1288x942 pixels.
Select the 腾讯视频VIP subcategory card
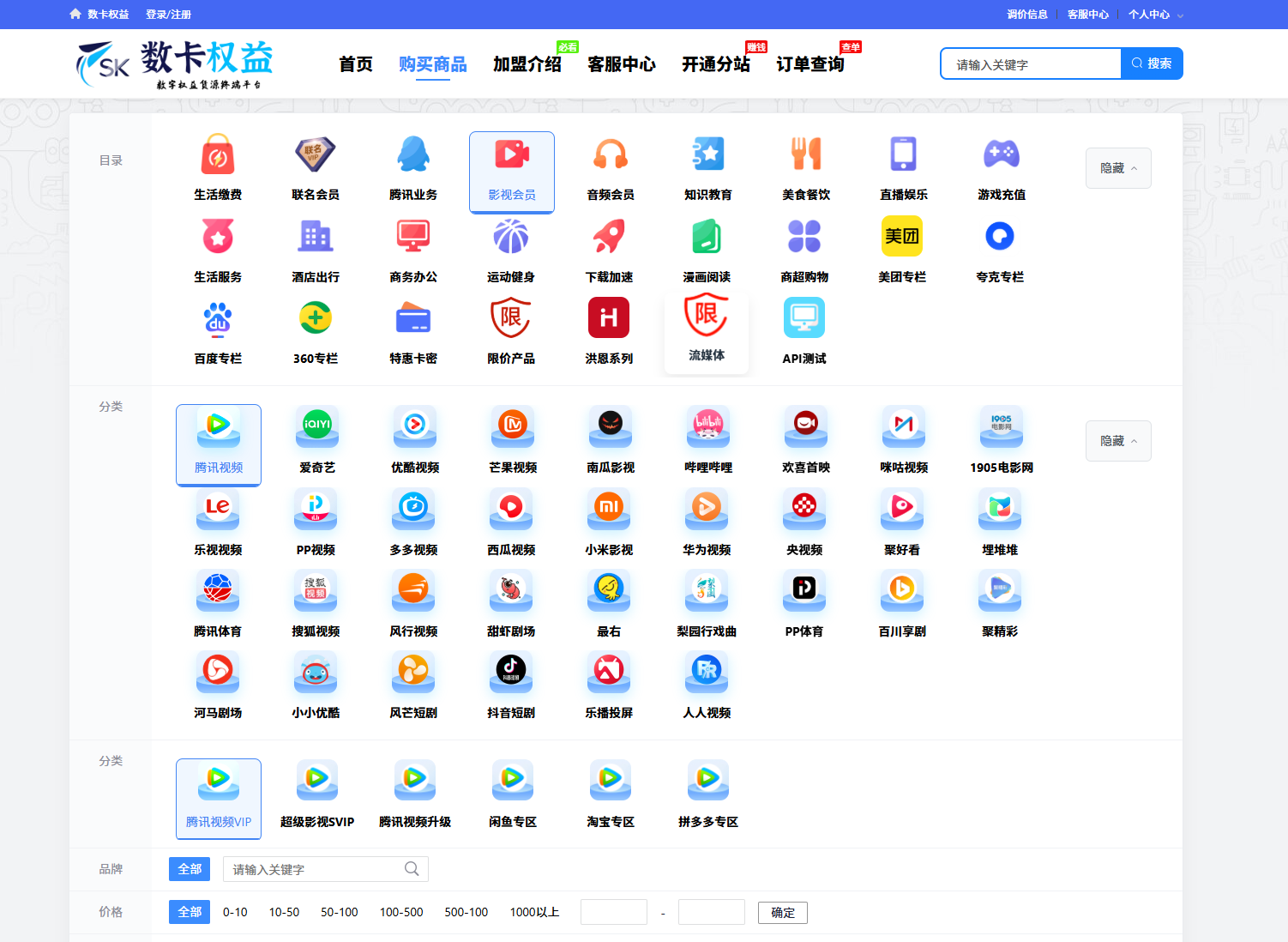[219, 799]
